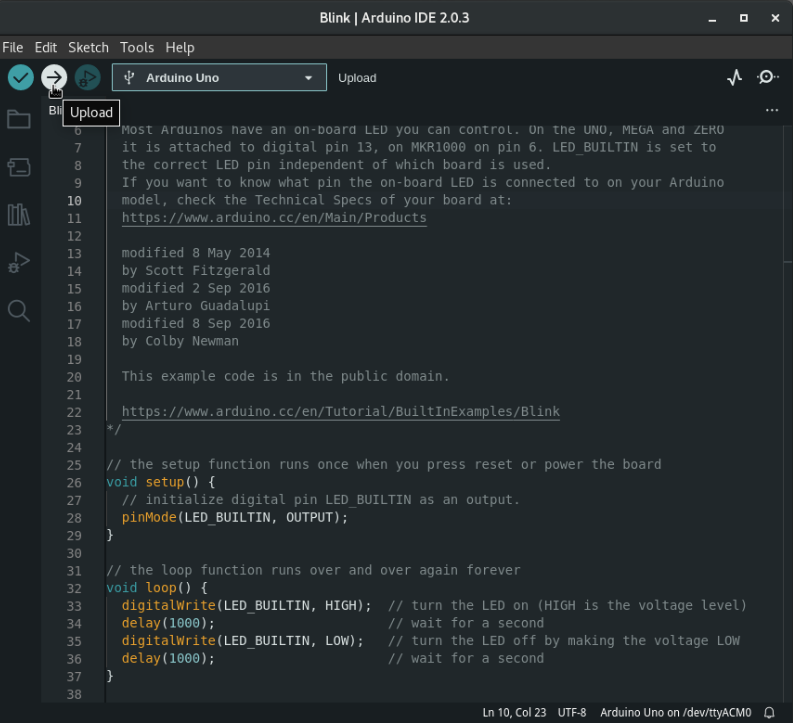Click the Upload arrow button

[54, 77]
